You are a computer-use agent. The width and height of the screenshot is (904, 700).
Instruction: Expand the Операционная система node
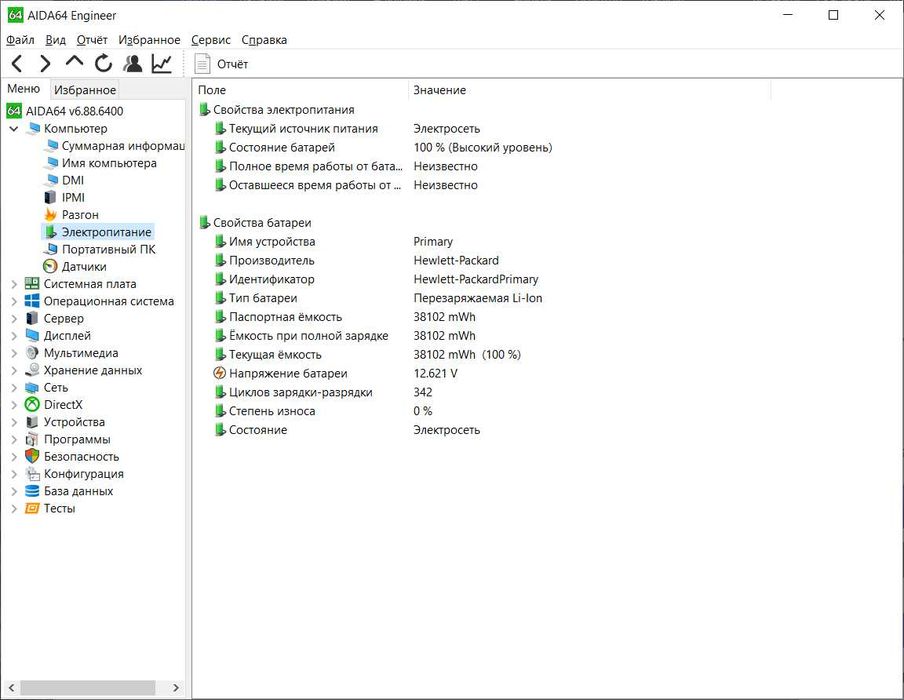(x=14, y=301)
